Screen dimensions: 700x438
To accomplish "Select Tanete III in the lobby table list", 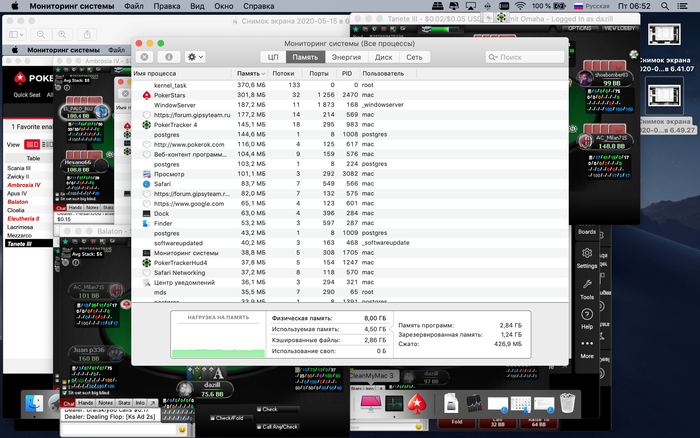I will pos(29,244).
